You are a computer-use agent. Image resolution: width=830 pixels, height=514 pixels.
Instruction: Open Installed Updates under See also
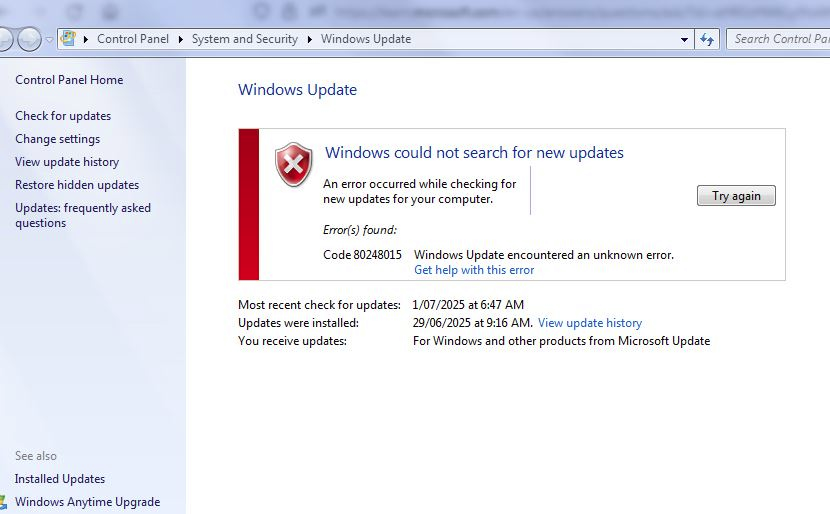coord(60,479)
